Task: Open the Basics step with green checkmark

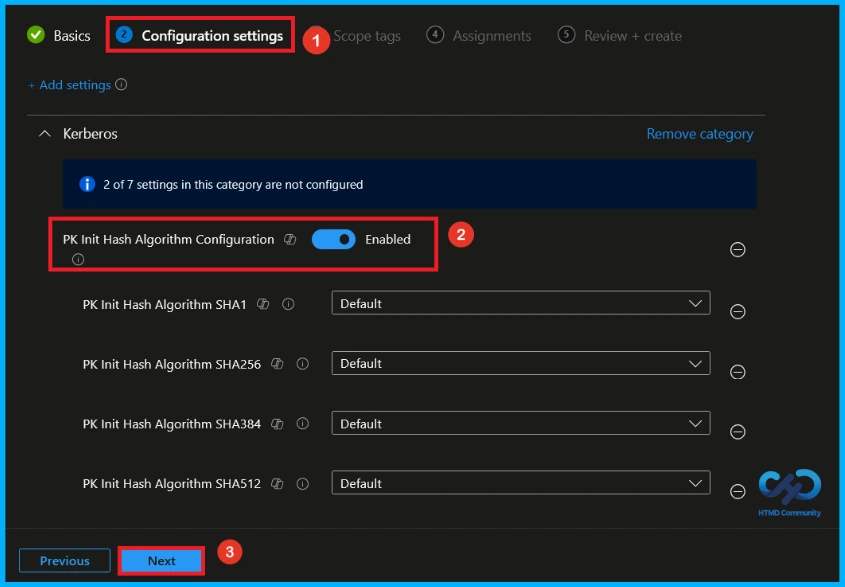Action: coord(58,36)
